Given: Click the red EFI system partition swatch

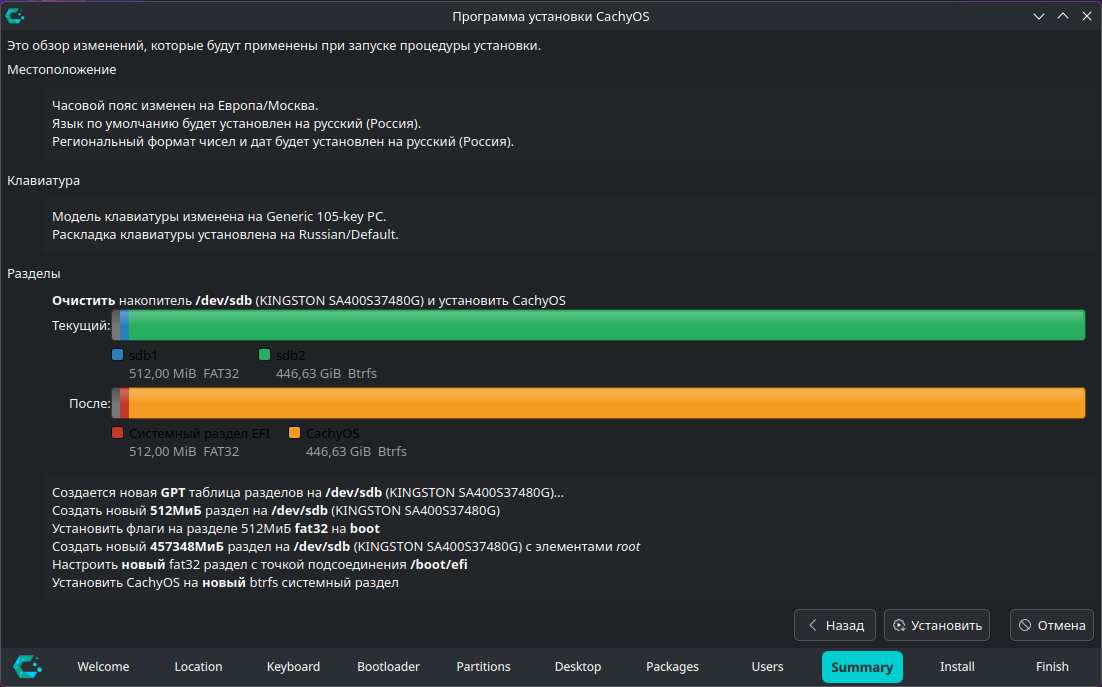Looking at the screenshot, I should coord(117,433).
